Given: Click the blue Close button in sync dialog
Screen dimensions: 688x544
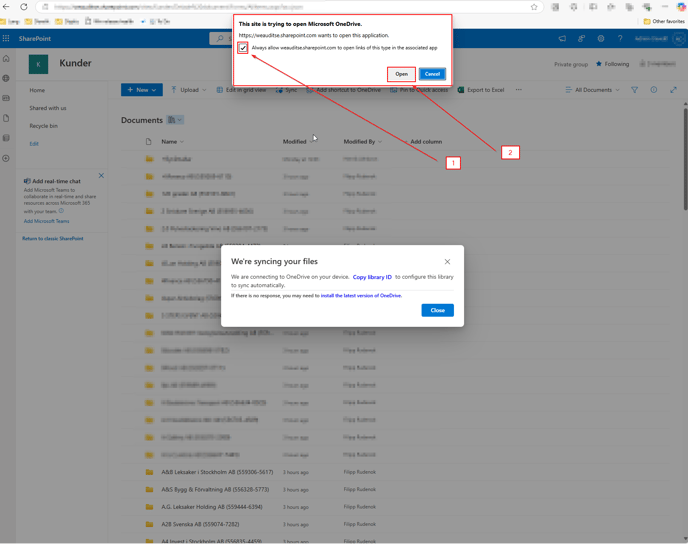Looking at the screenshot, I should pyautogui.click(x=437, y=310).
